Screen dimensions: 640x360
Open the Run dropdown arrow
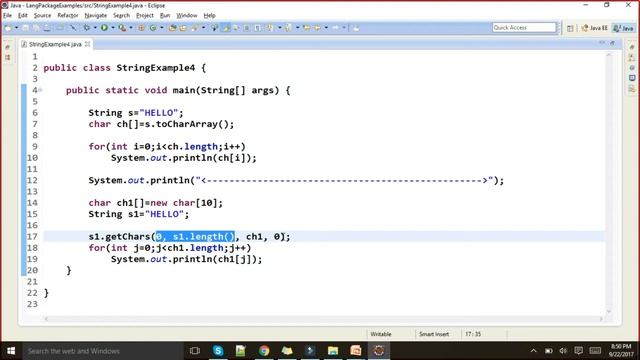point(113,28)
